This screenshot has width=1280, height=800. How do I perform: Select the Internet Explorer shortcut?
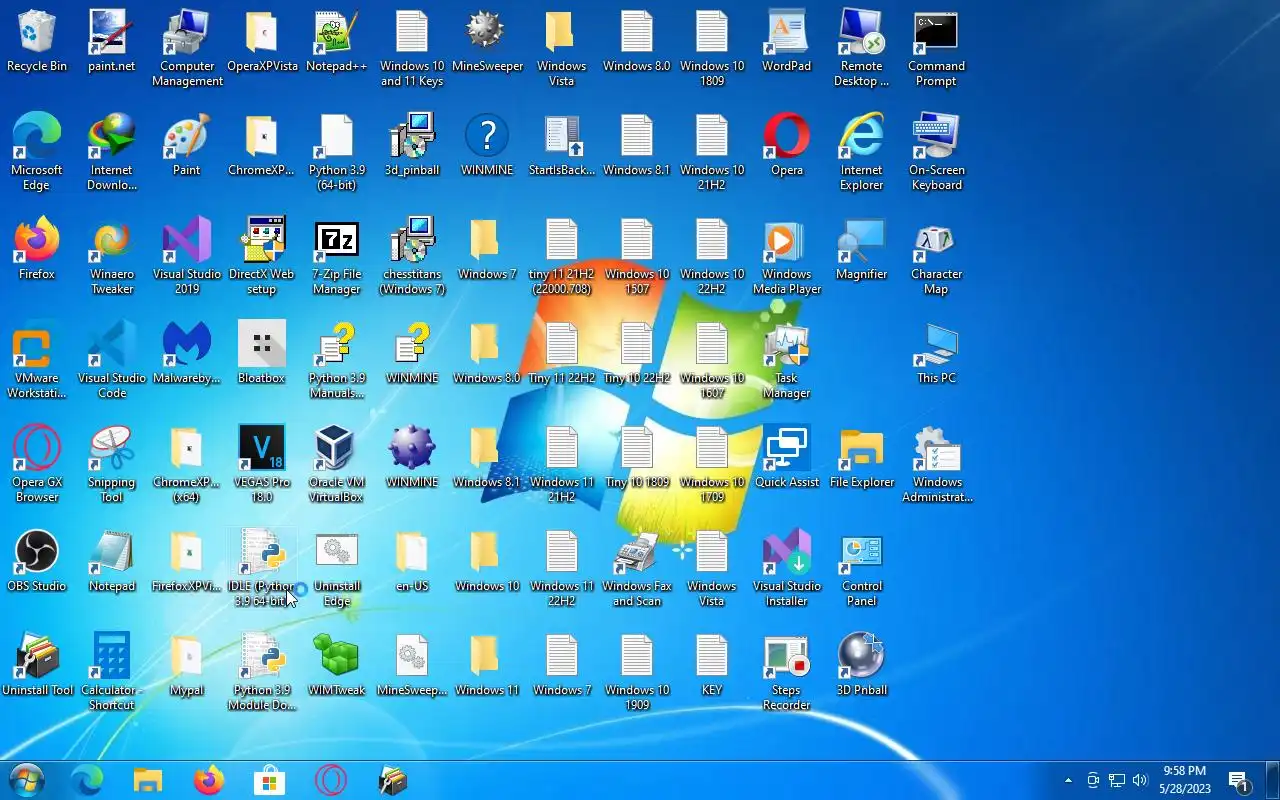862,153
